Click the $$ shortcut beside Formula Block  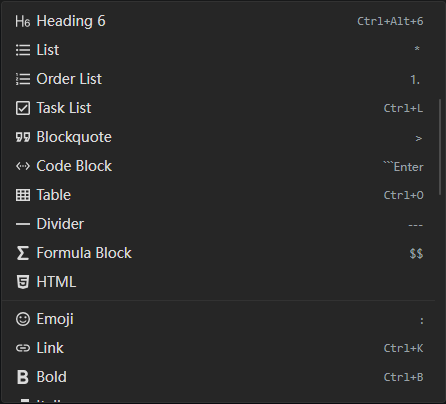coord(416,253)
